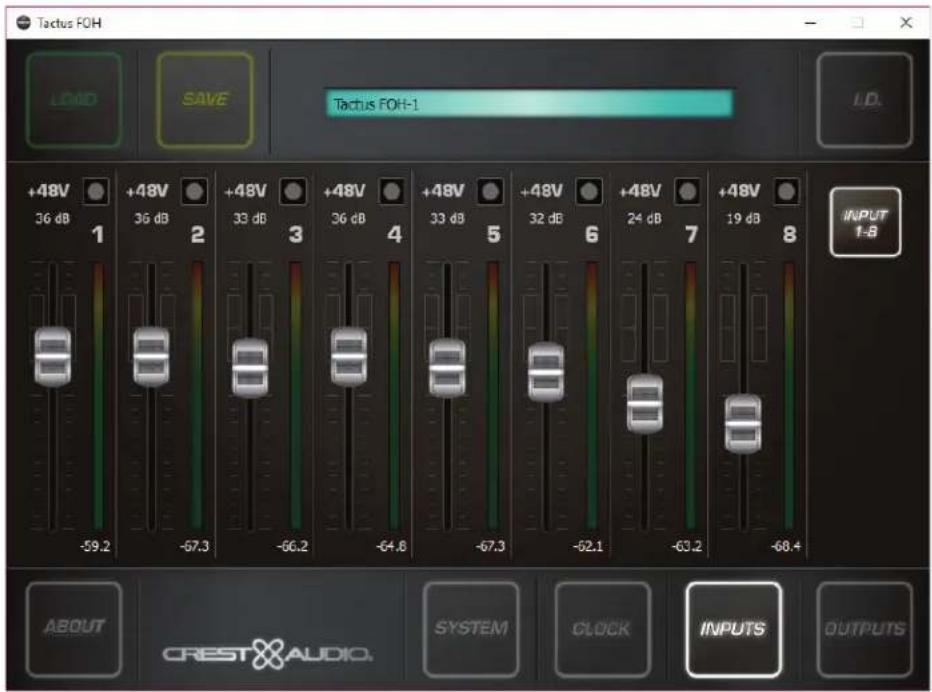This screenshot has height=692, width=932.
Task: Enable +48V phantom power on channel 4
Action: pos(392,191)
